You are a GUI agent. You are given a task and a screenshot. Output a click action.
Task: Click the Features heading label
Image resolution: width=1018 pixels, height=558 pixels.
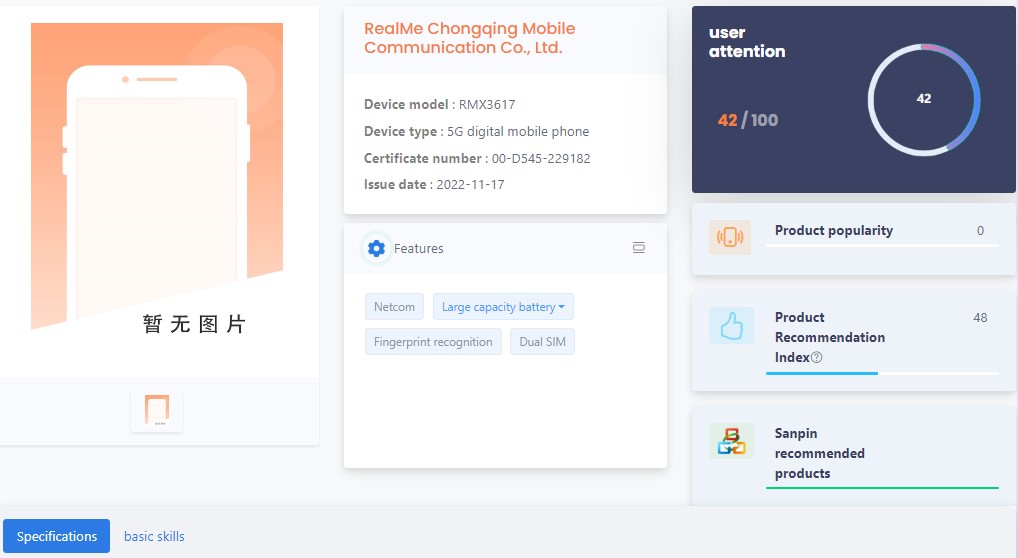coord(419,248)
